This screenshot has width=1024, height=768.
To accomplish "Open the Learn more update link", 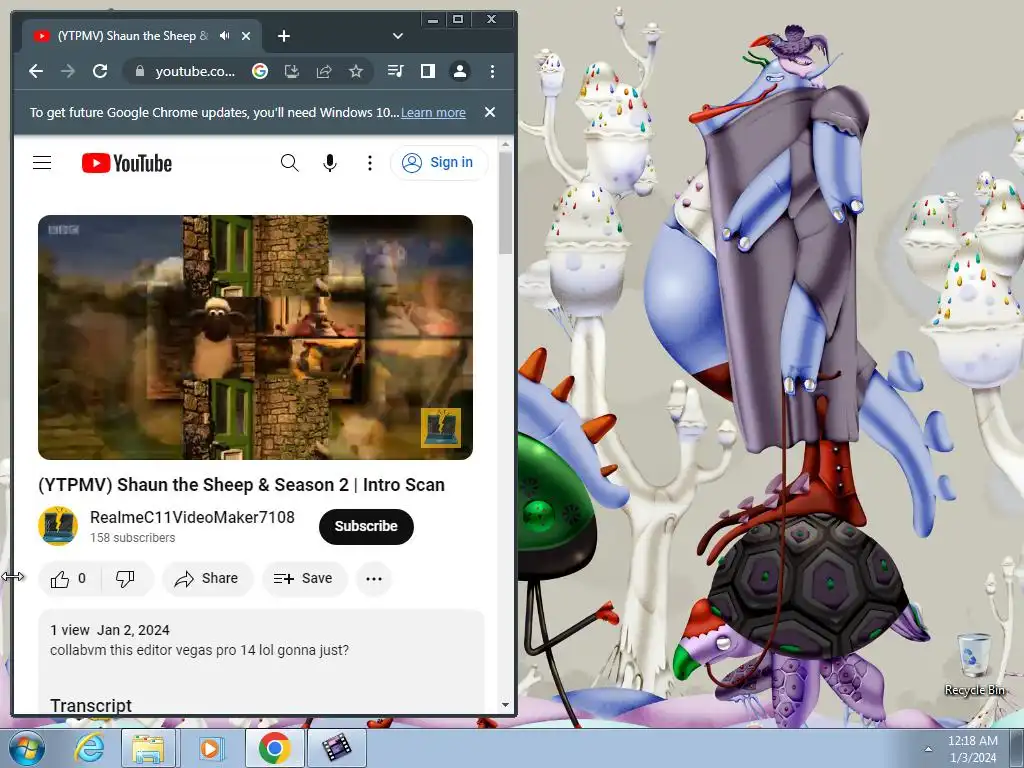I will pyautogui.click(x=433, y=112).
